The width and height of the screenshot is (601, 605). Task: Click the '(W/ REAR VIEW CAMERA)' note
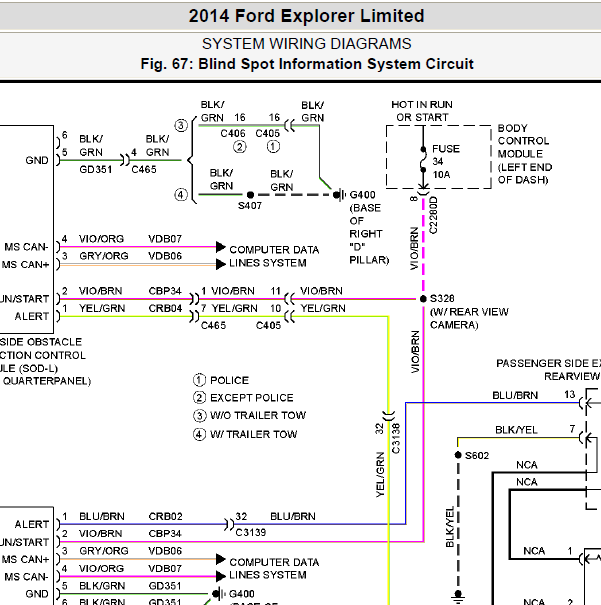coord(469,318)
